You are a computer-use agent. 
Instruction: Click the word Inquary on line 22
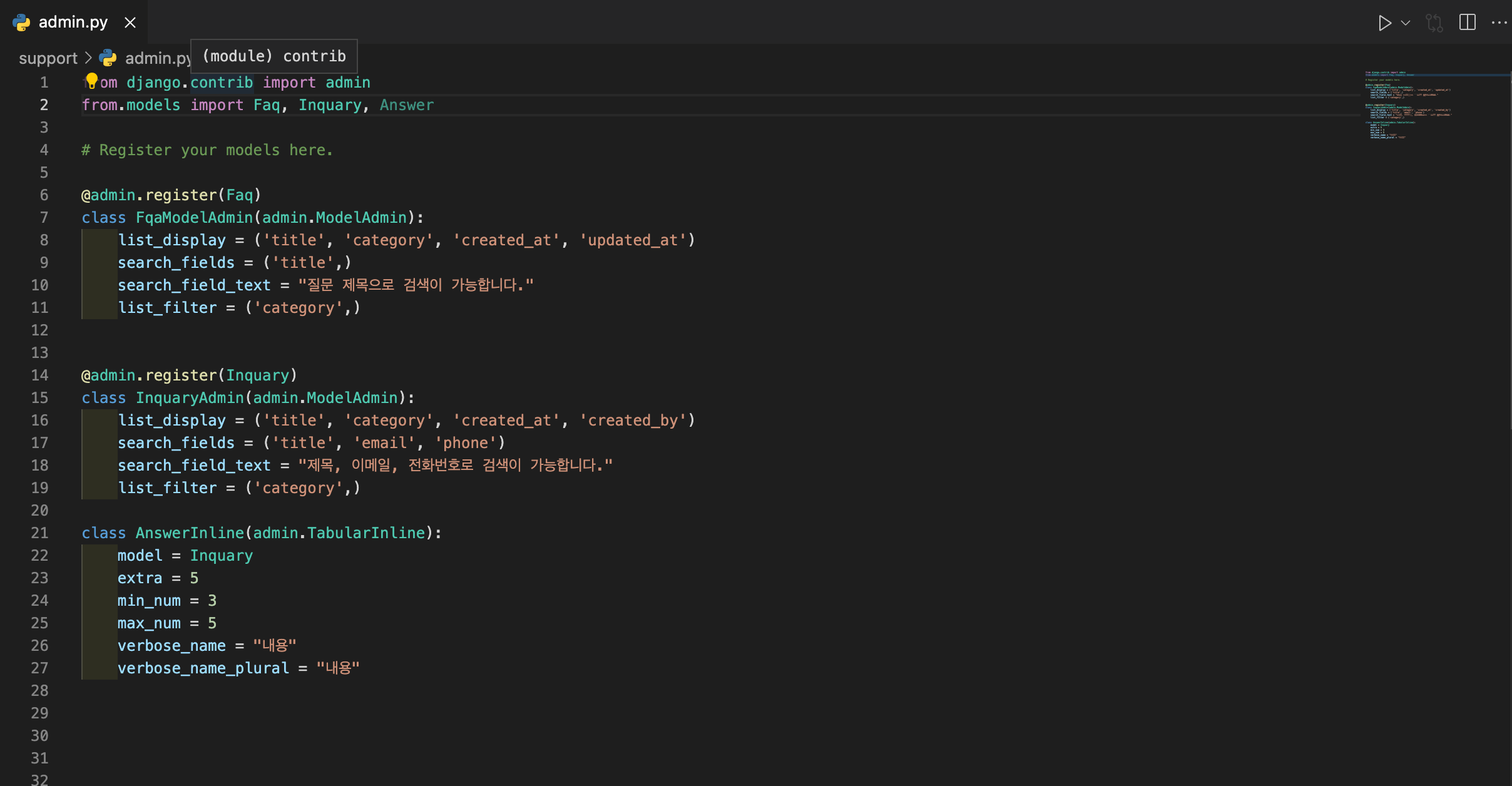pos(221,555)
